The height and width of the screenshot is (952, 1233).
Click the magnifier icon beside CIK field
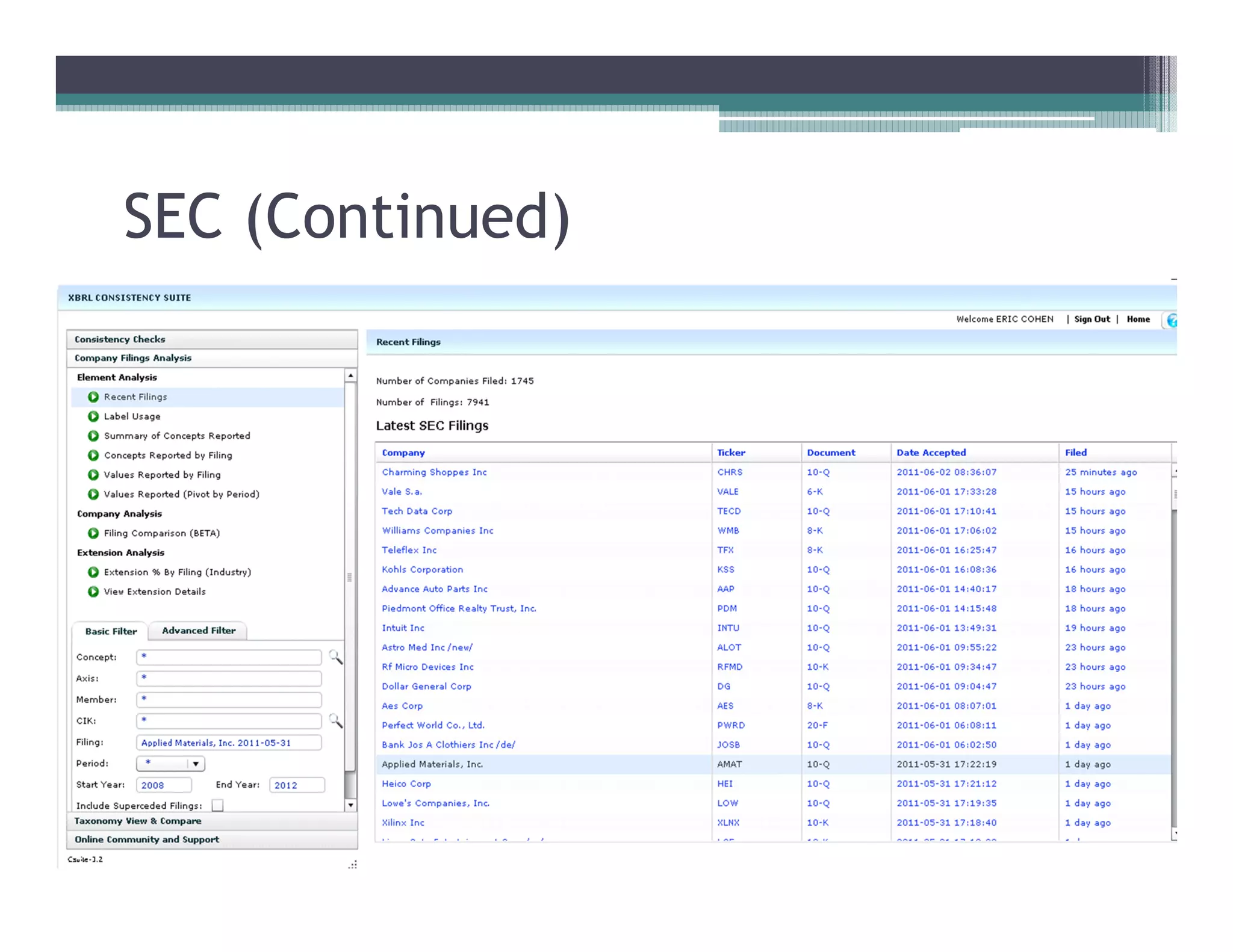(335, 720)
